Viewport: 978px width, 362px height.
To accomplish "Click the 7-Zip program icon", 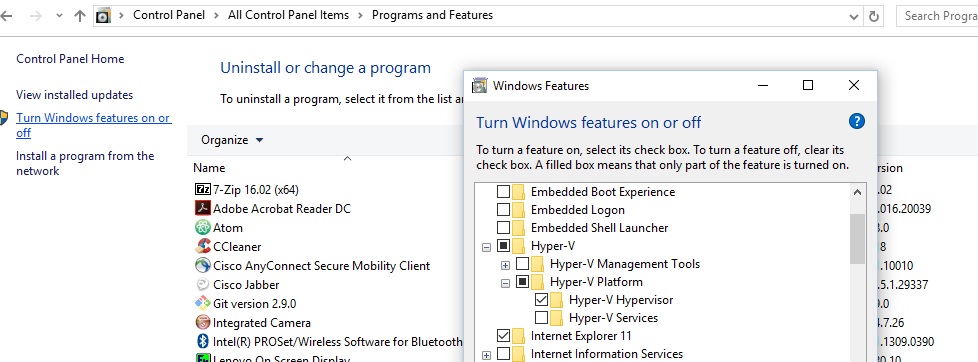I will pos(203,189).
